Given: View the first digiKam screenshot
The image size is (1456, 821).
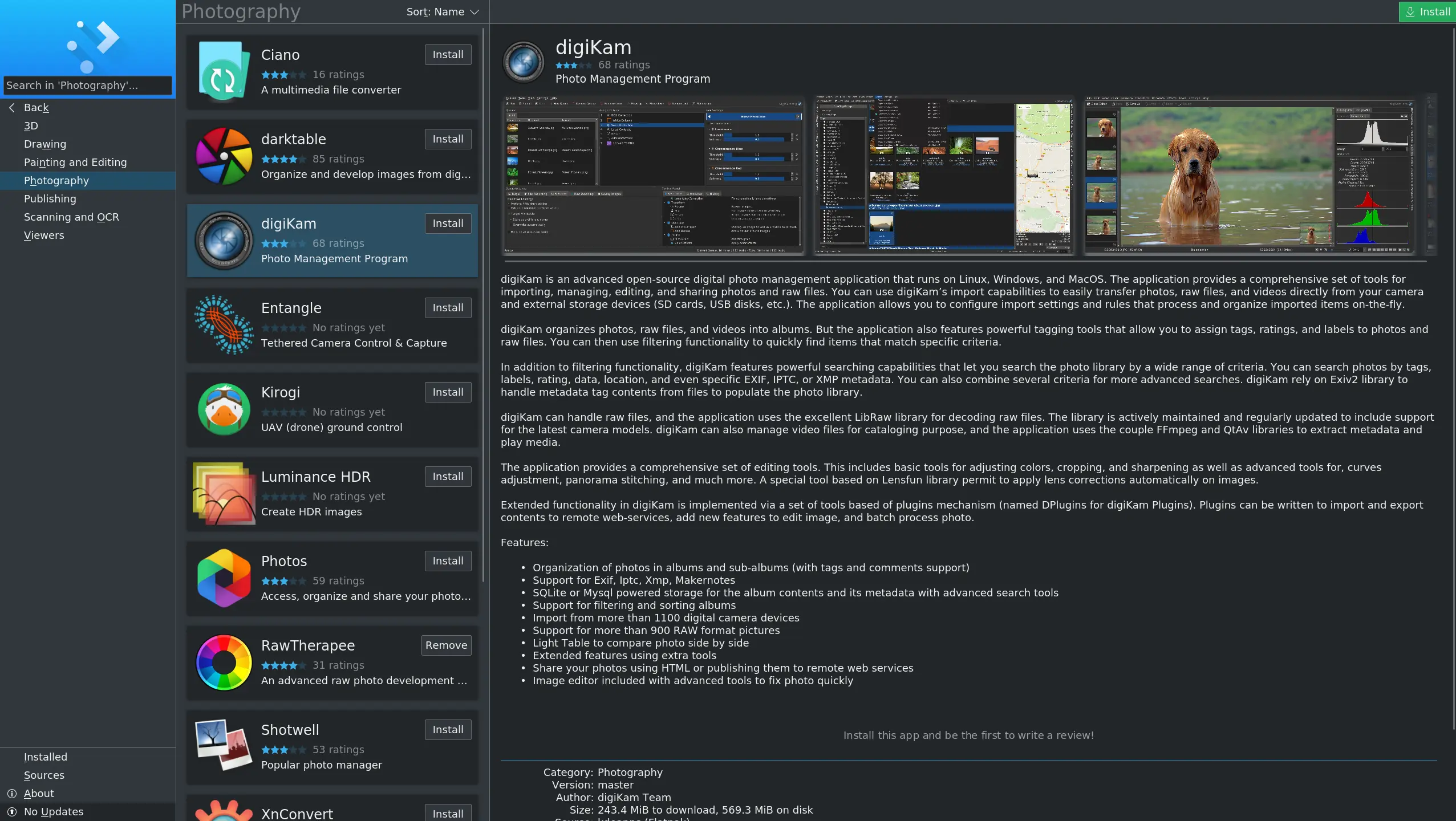Looking at the screenshot, I should [652, 175].
